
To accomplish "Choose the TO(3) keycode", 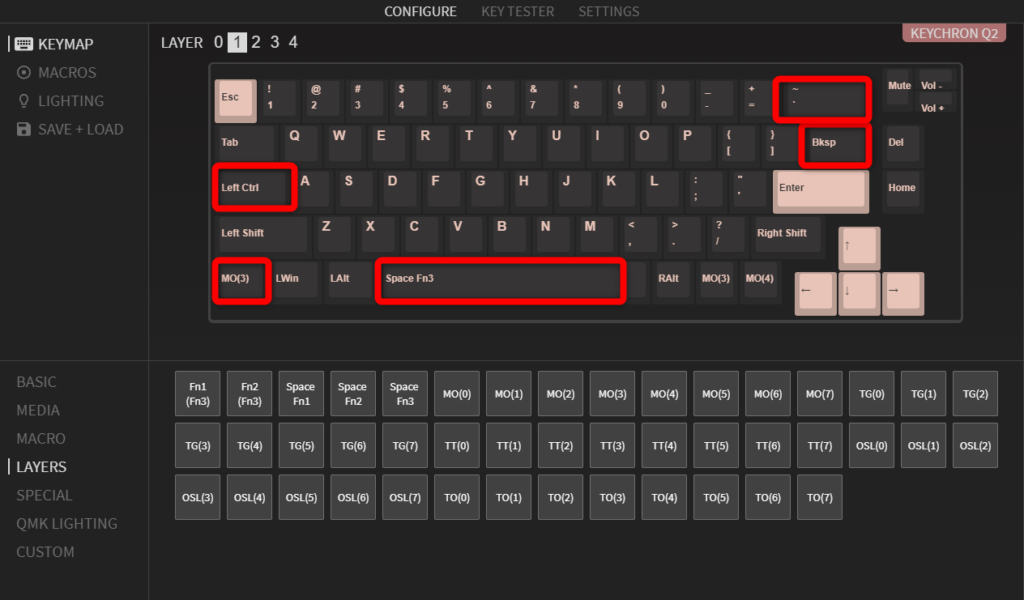I will point(612,497).
